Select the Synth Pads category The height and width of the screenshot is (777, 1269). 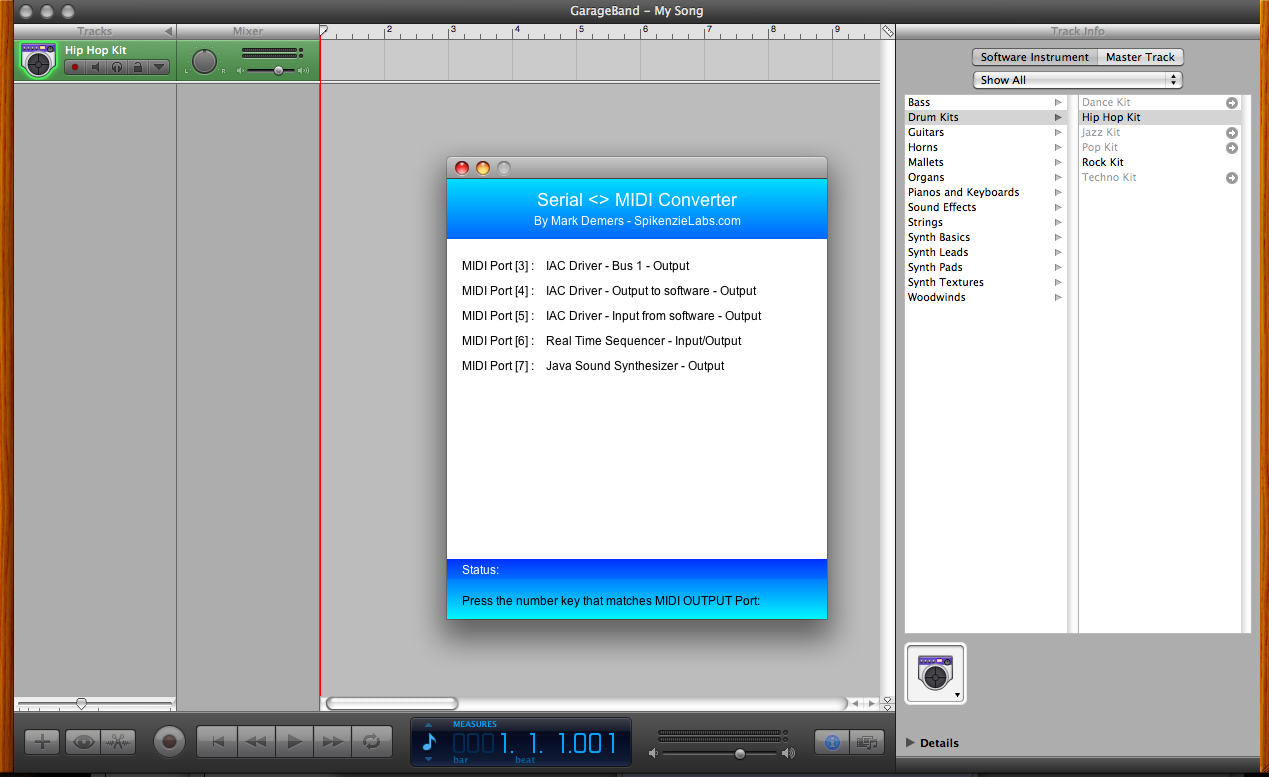985,267
